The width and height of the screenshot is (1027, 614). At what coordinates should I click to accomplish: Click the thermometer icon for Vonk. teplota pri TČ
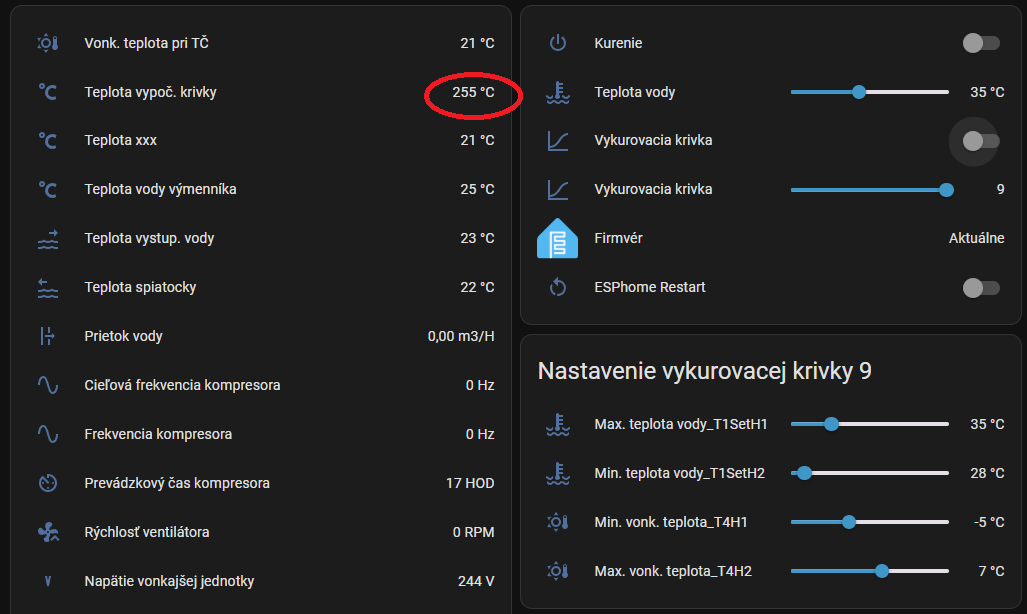pyautogui.click(x=48, y=43)
